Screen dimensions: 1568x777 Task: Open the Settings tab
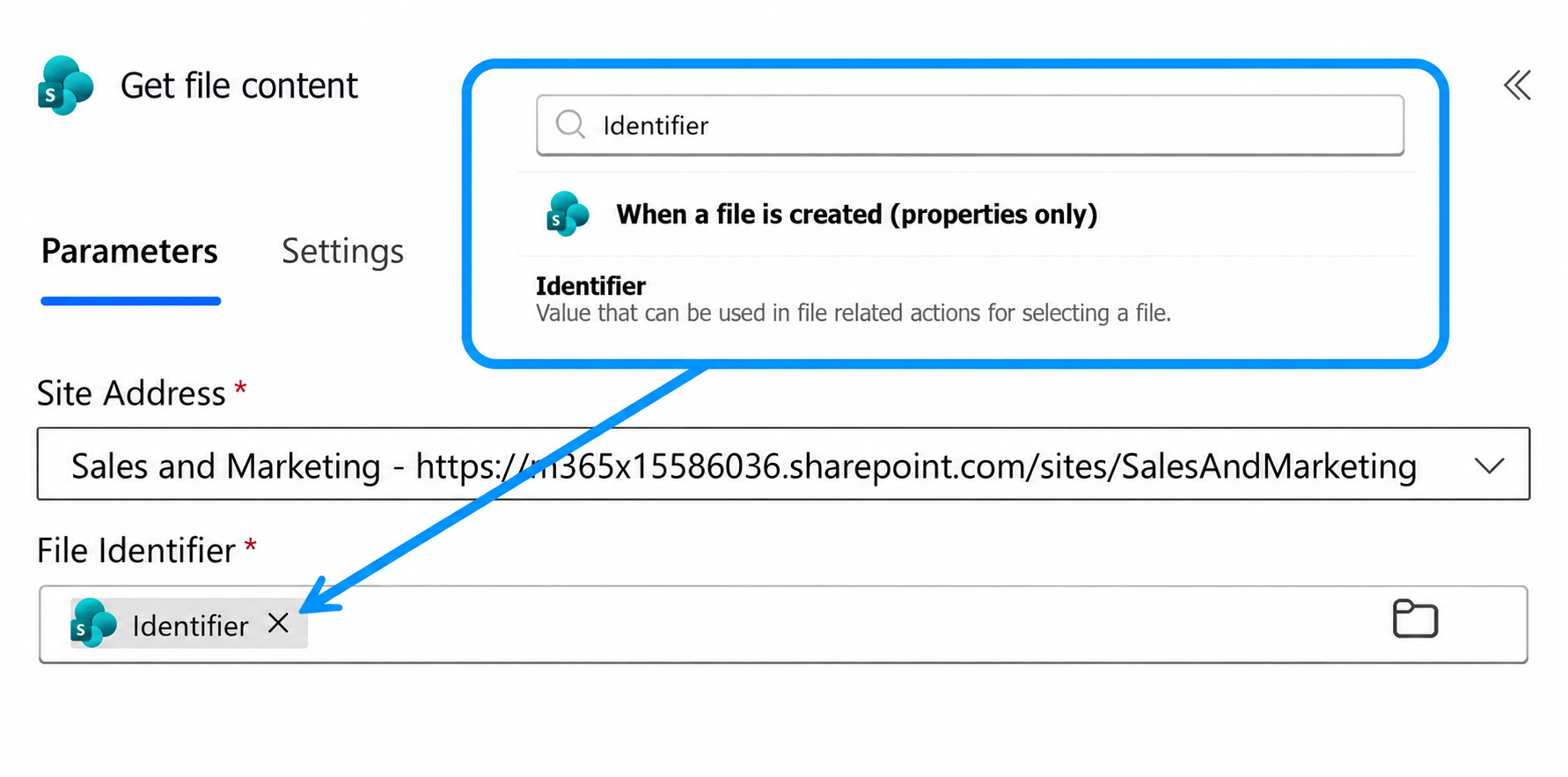pyautogui.click(x=342, y=252)
